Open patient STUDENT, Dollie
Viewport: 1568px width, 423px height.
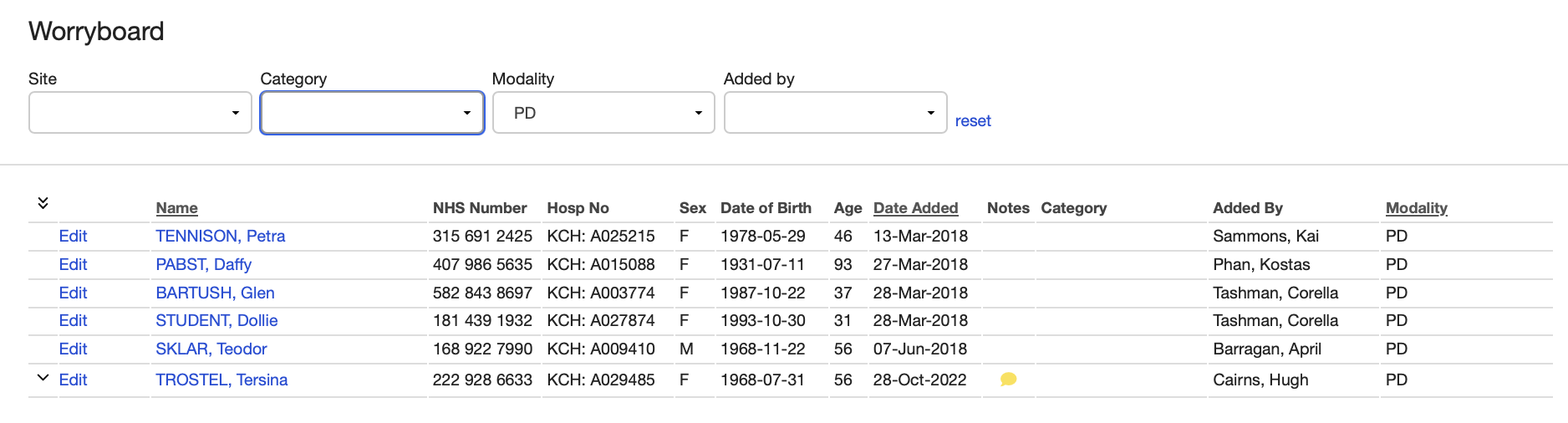coord(216,321)
